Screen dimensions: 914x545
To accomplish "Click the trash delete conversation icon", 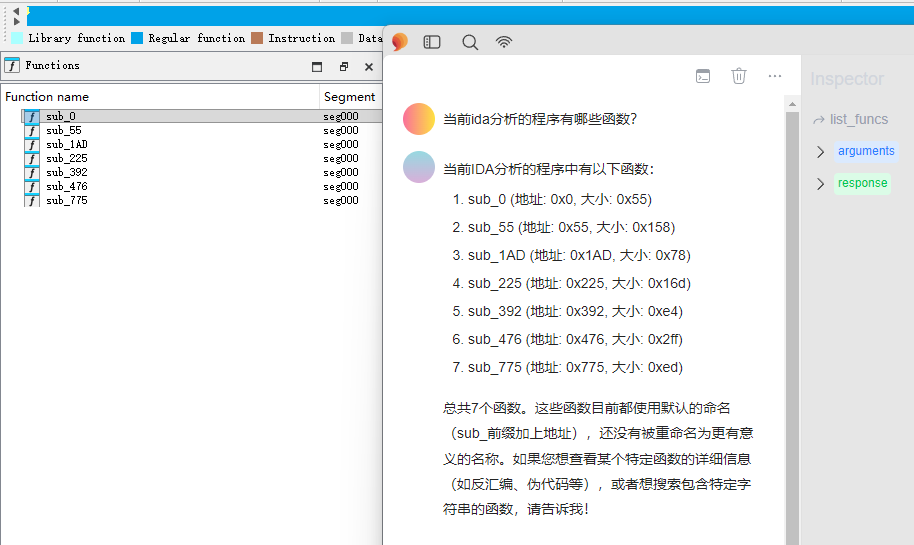I will (x=739, y=76).
